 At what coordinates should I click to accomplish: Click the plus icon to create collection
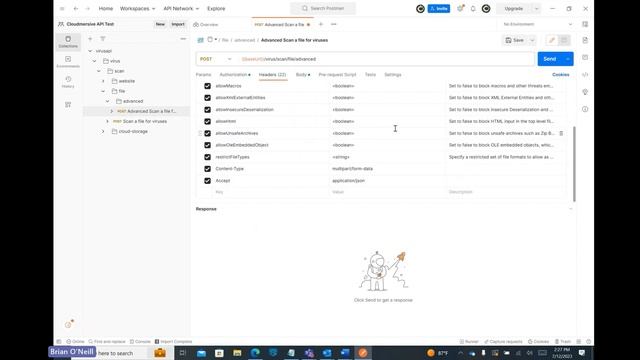pos(90,39)
